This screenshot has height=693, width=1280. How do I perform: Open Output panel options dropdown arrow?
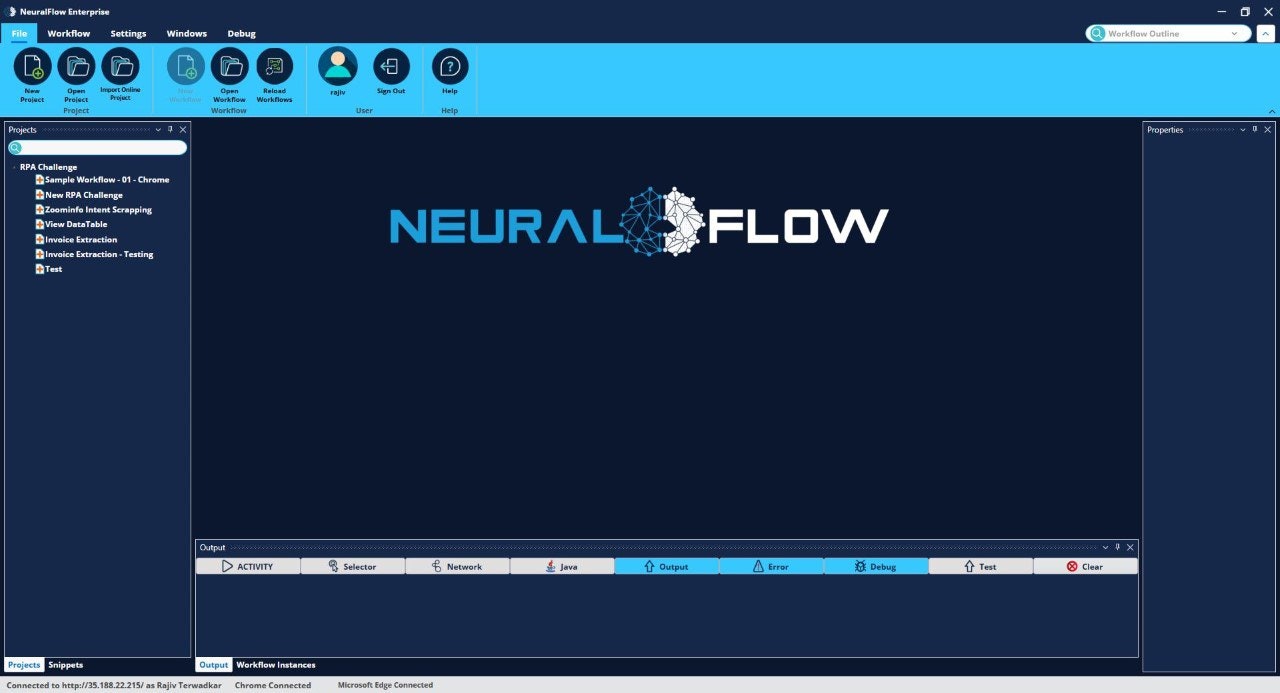click(1106, 547)
